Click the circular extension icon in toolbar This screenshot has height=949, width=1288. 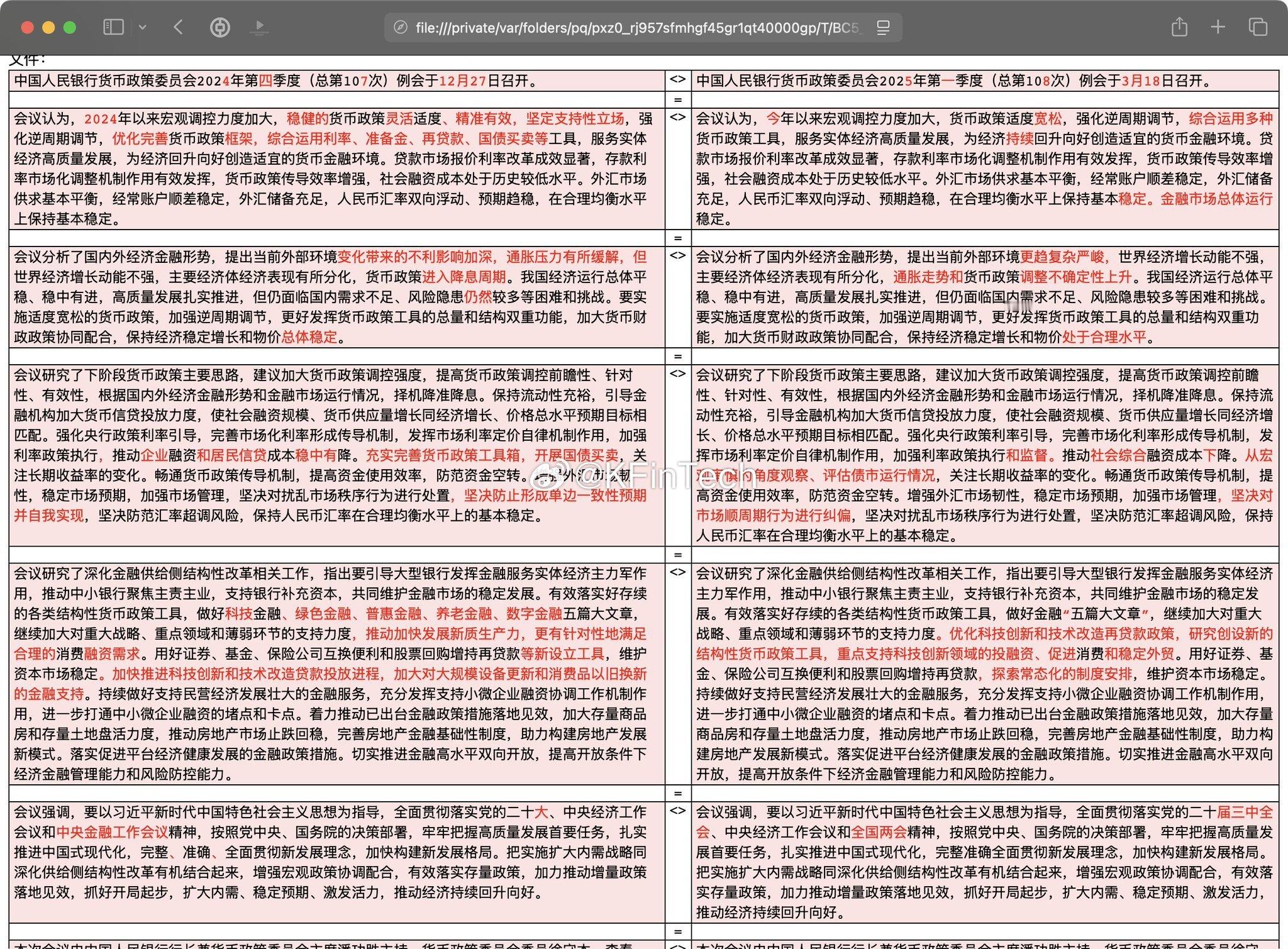219,27
